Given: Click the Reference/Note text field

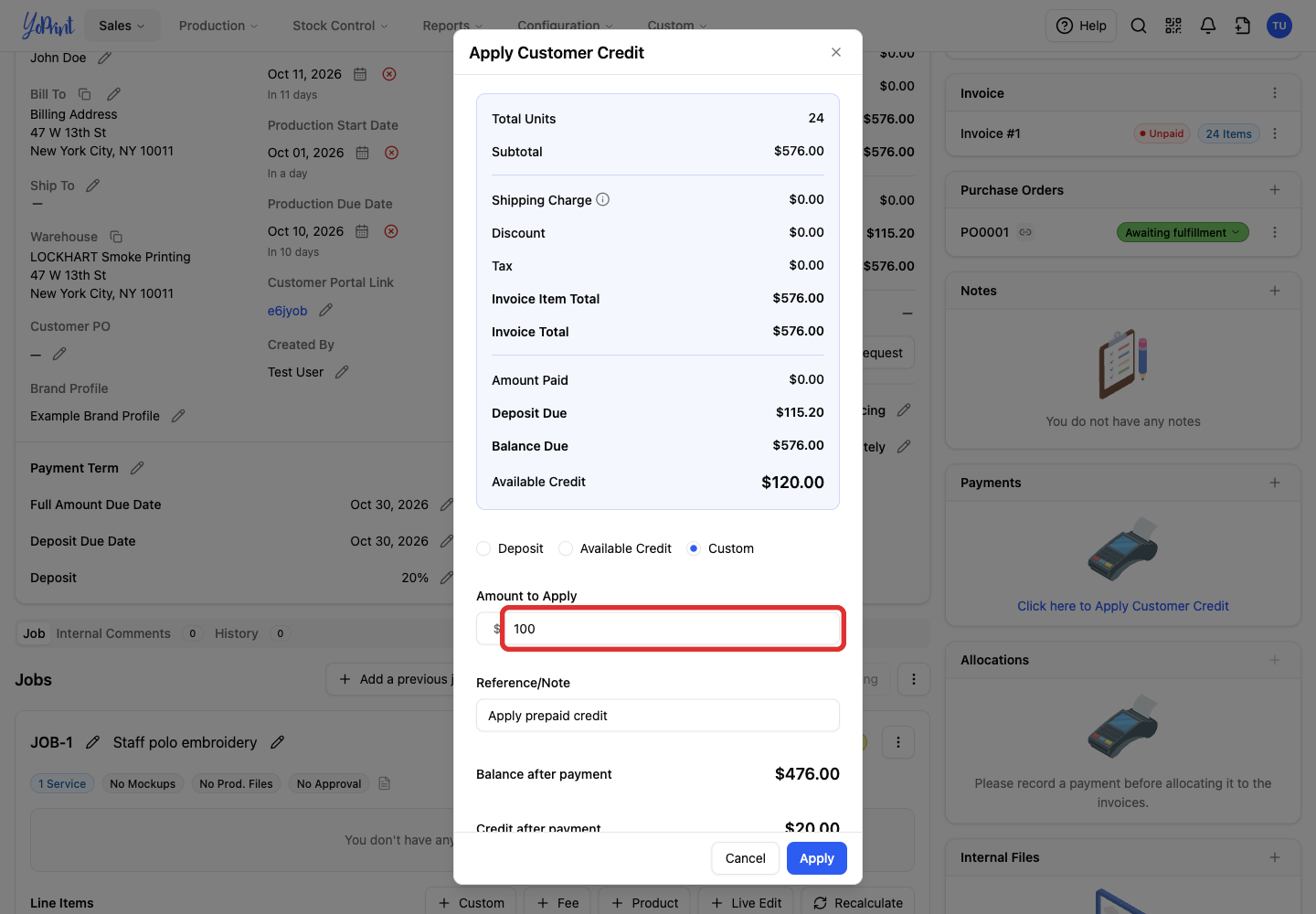Looking at the screenshot, I should coord(658,716).
